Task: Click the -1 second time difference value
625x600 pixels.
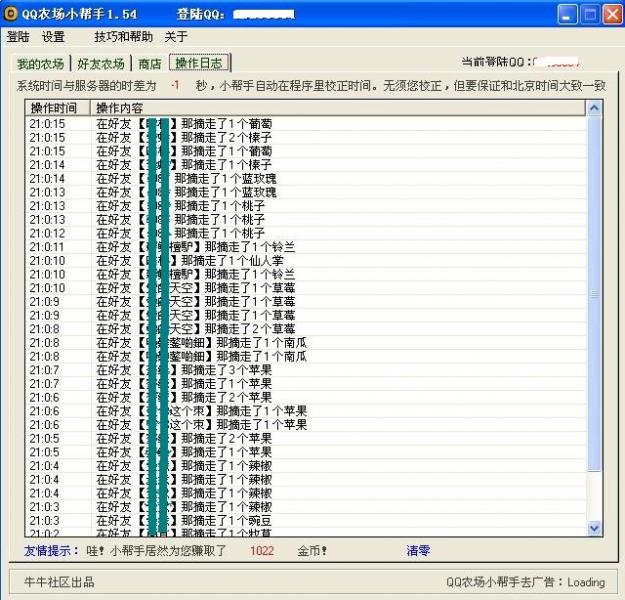Action: [175, 85]
